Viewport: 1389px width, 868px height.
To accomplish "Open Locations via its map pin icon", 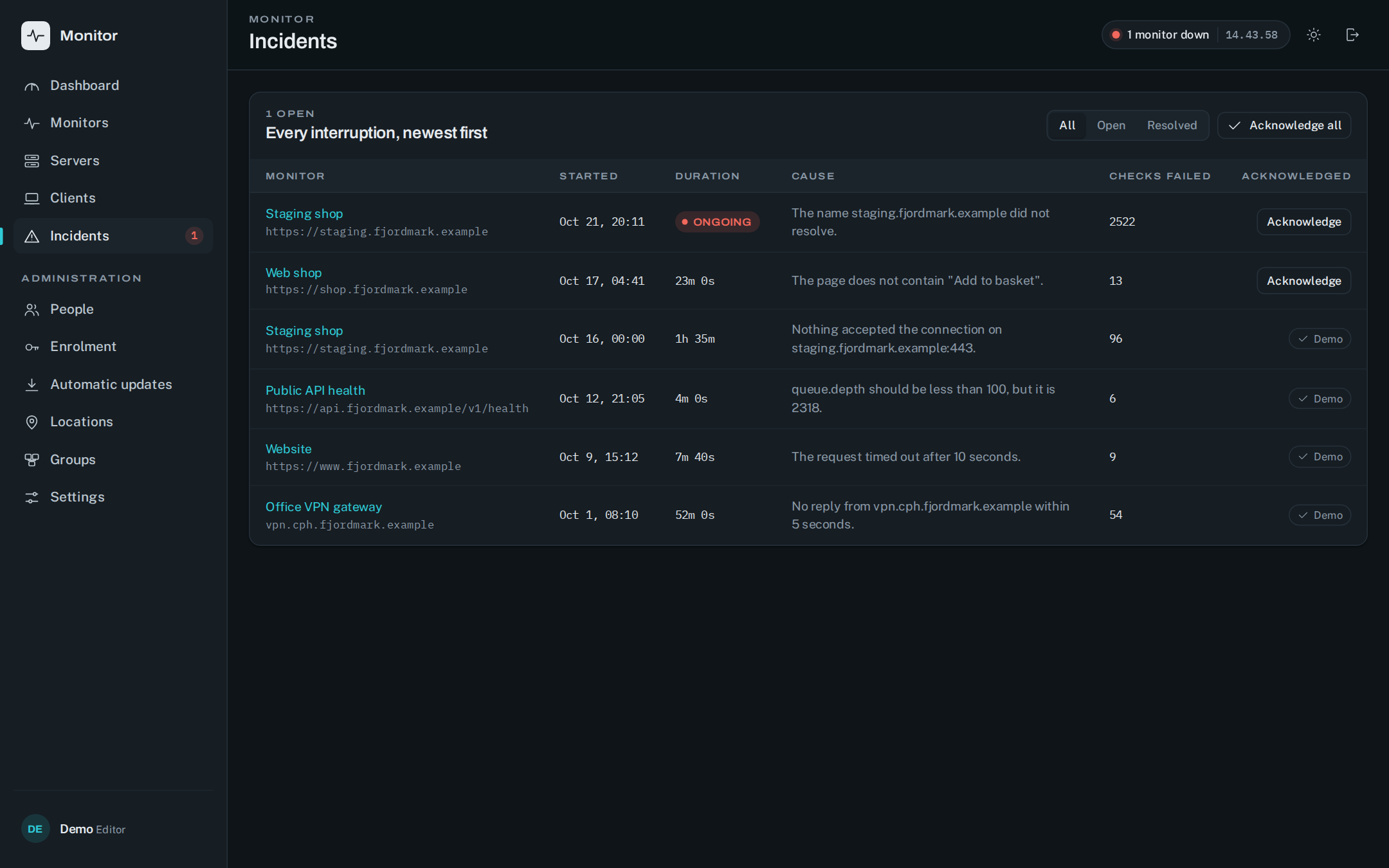I will pos(32,422).
